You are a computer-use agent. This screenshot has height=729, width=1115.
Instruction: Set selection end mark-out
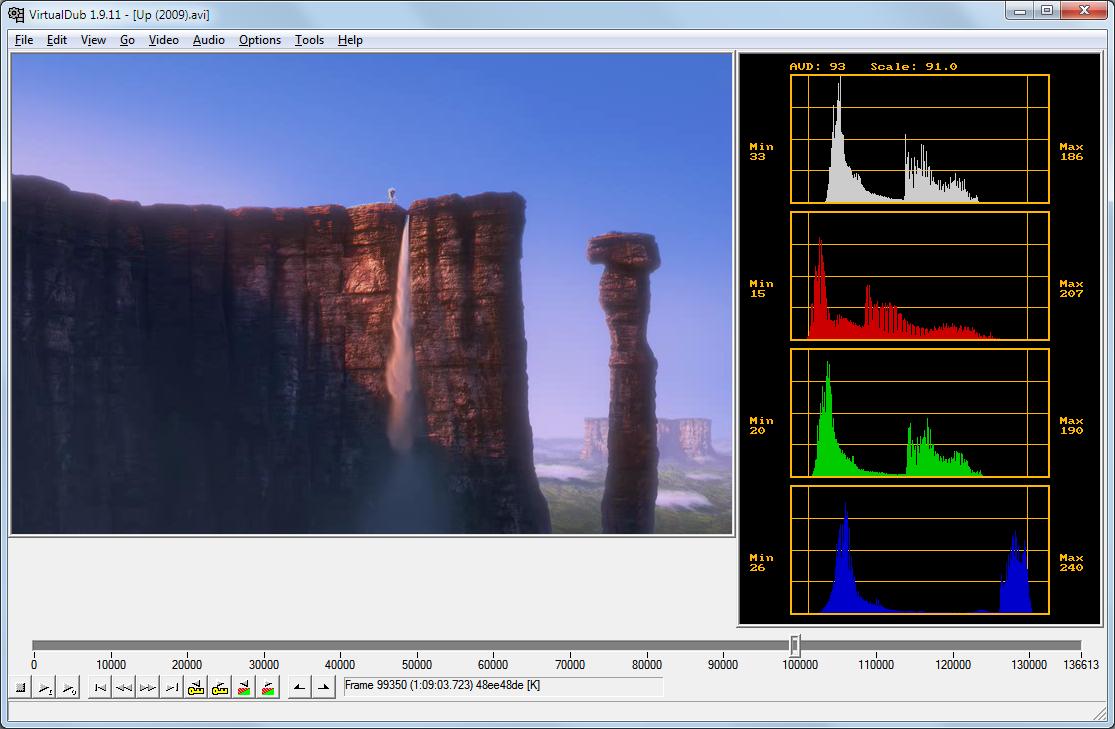point(323,688)
